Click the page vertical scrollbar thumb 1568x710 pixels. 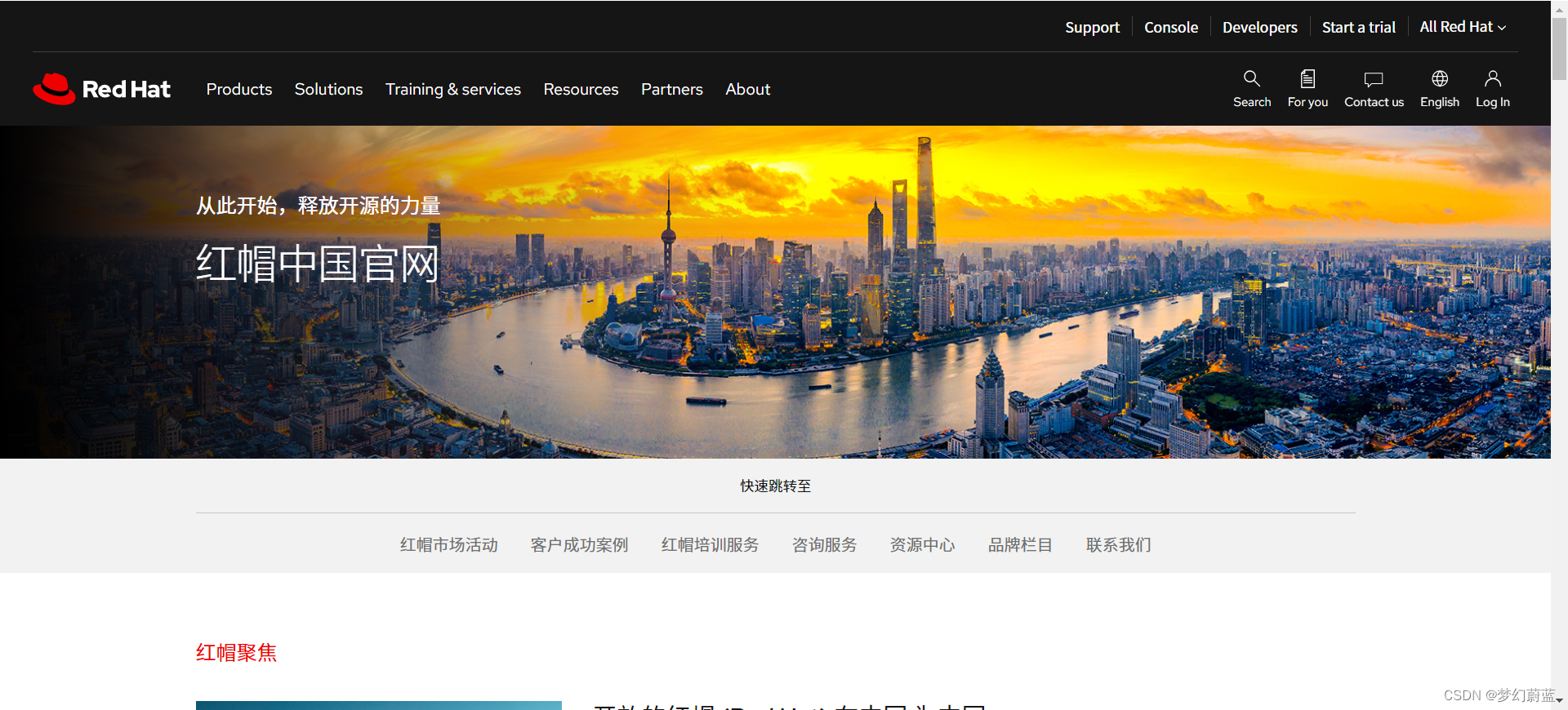[1559, 47]
